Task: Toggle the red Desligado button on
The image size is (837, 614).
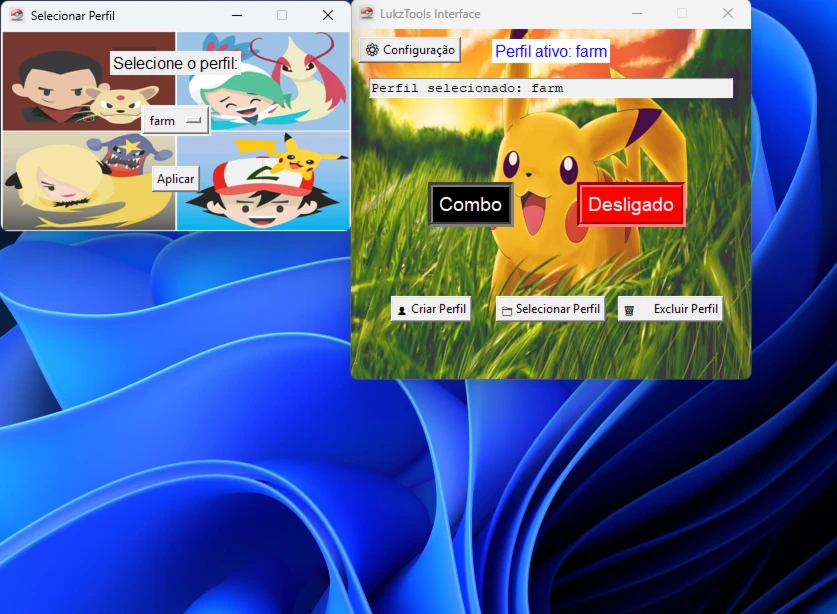Action: pos(631,204)
